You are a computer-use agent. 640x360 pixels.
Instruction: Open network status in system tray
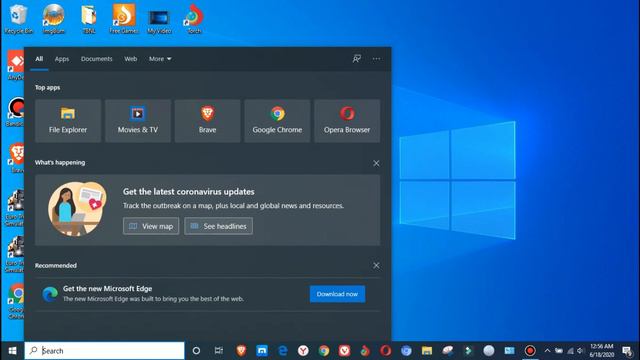(x=570, y=351)
